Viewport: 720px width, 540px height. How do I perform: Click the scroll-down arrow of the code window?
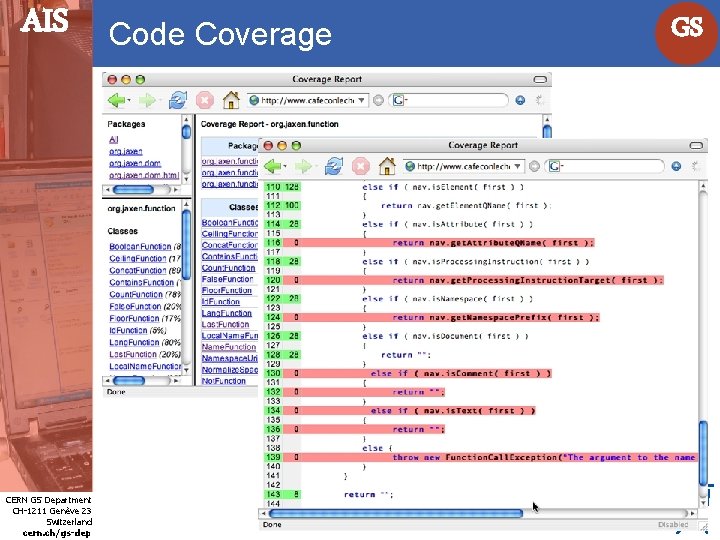(703, 502)
